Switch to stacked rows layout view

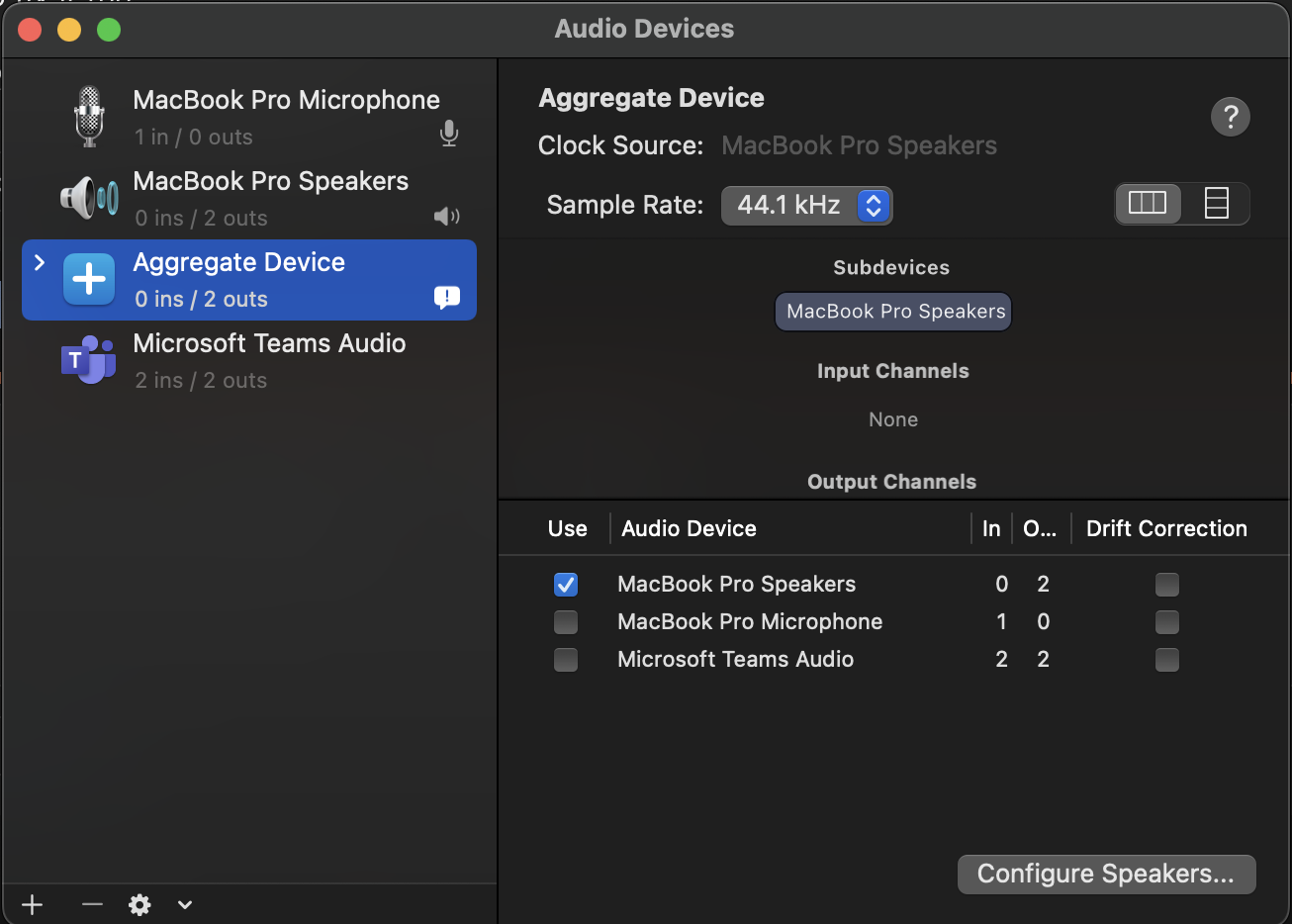coord(1216,203)
